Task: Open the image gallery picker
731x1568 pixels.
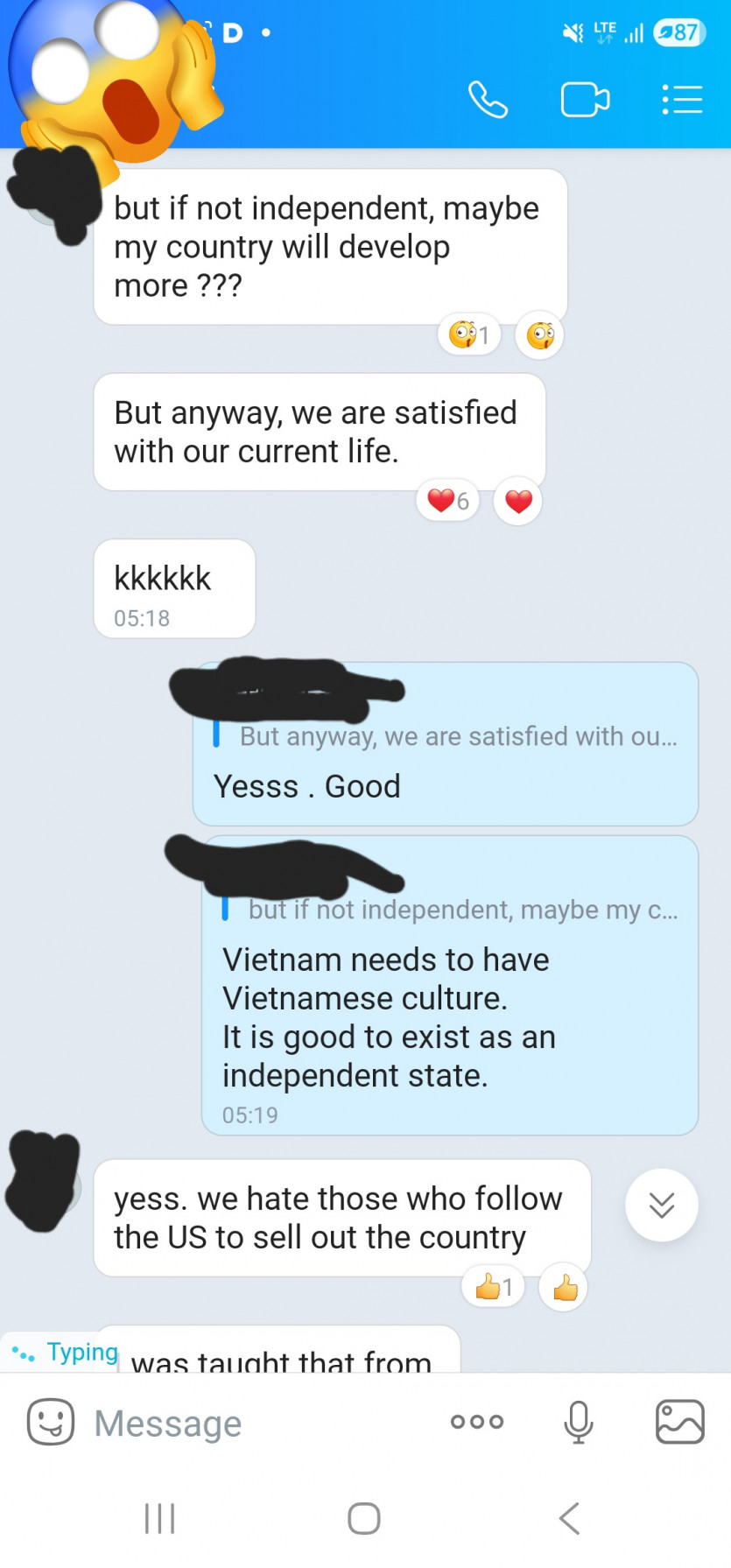Action: 680,1421
